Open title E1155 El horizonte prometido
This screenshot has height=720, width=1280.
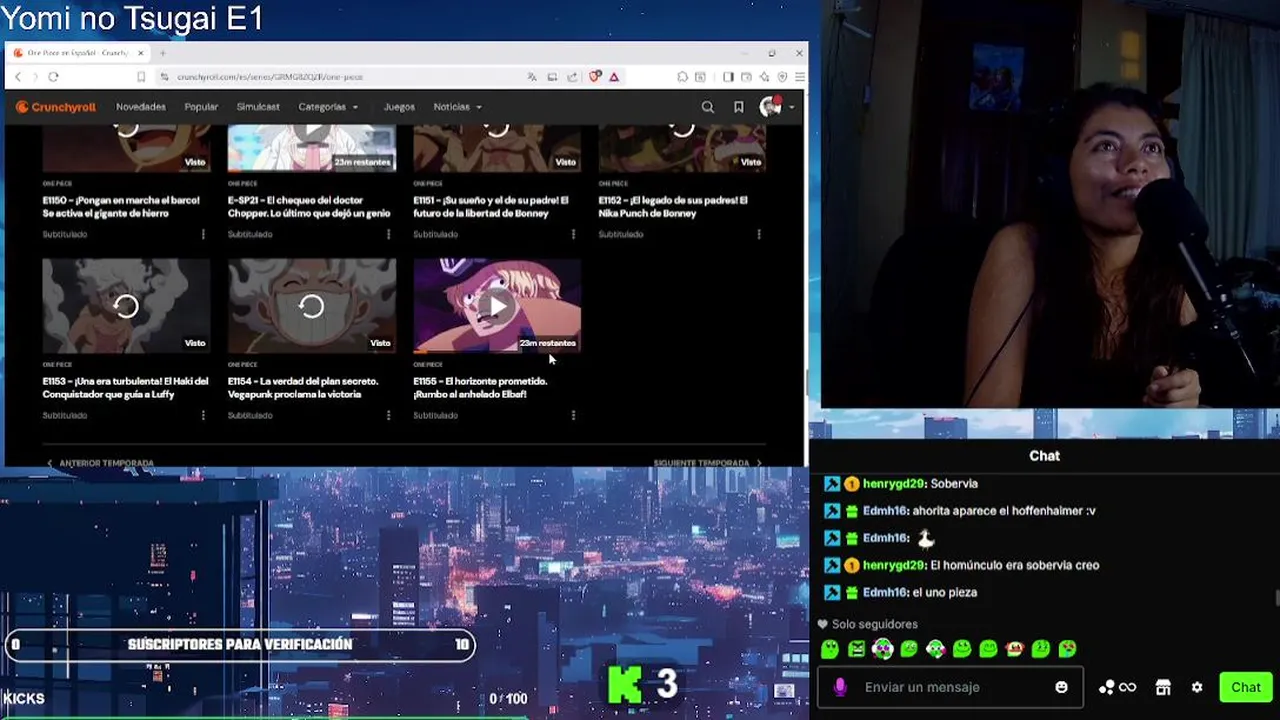coord(480,388)
